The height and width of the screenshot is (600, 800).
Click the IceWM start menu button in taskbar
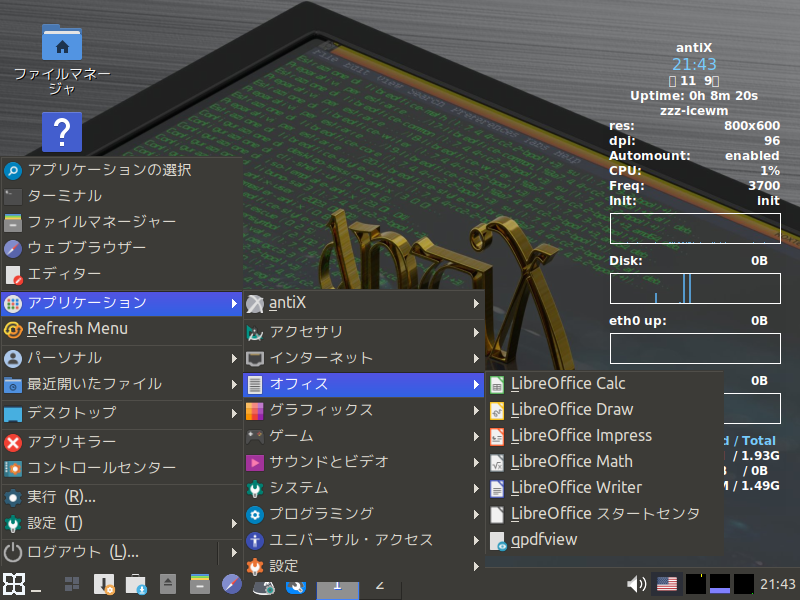(14, 584)
